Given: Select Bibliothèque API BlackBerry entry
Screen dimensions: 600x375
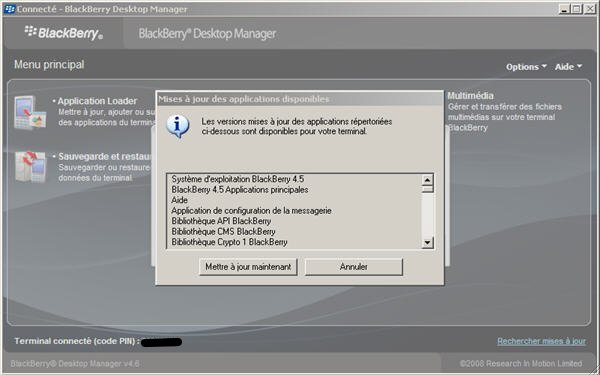Looking at the screenshot, I should 221,221.
